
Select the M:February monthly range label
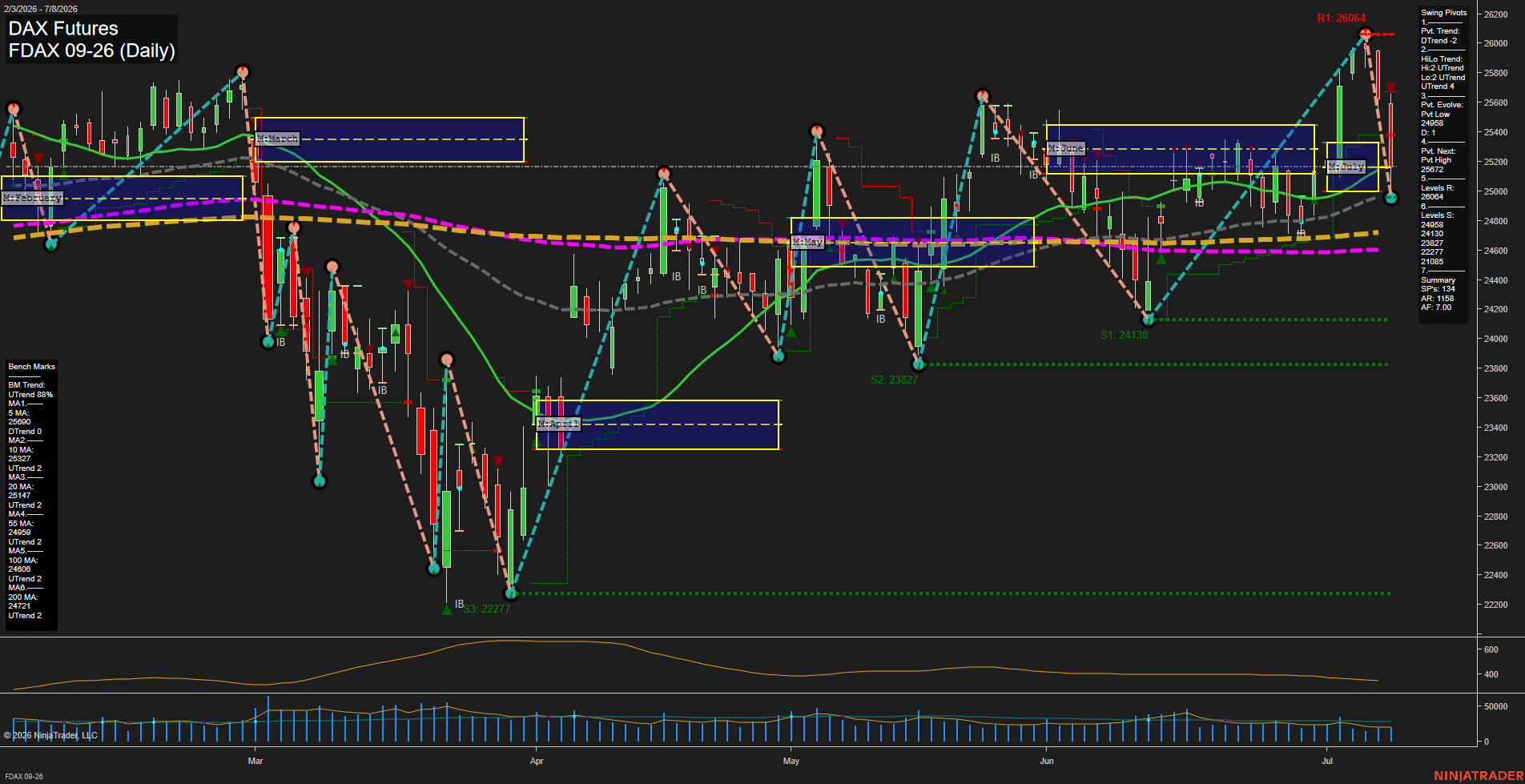point(32,198)
